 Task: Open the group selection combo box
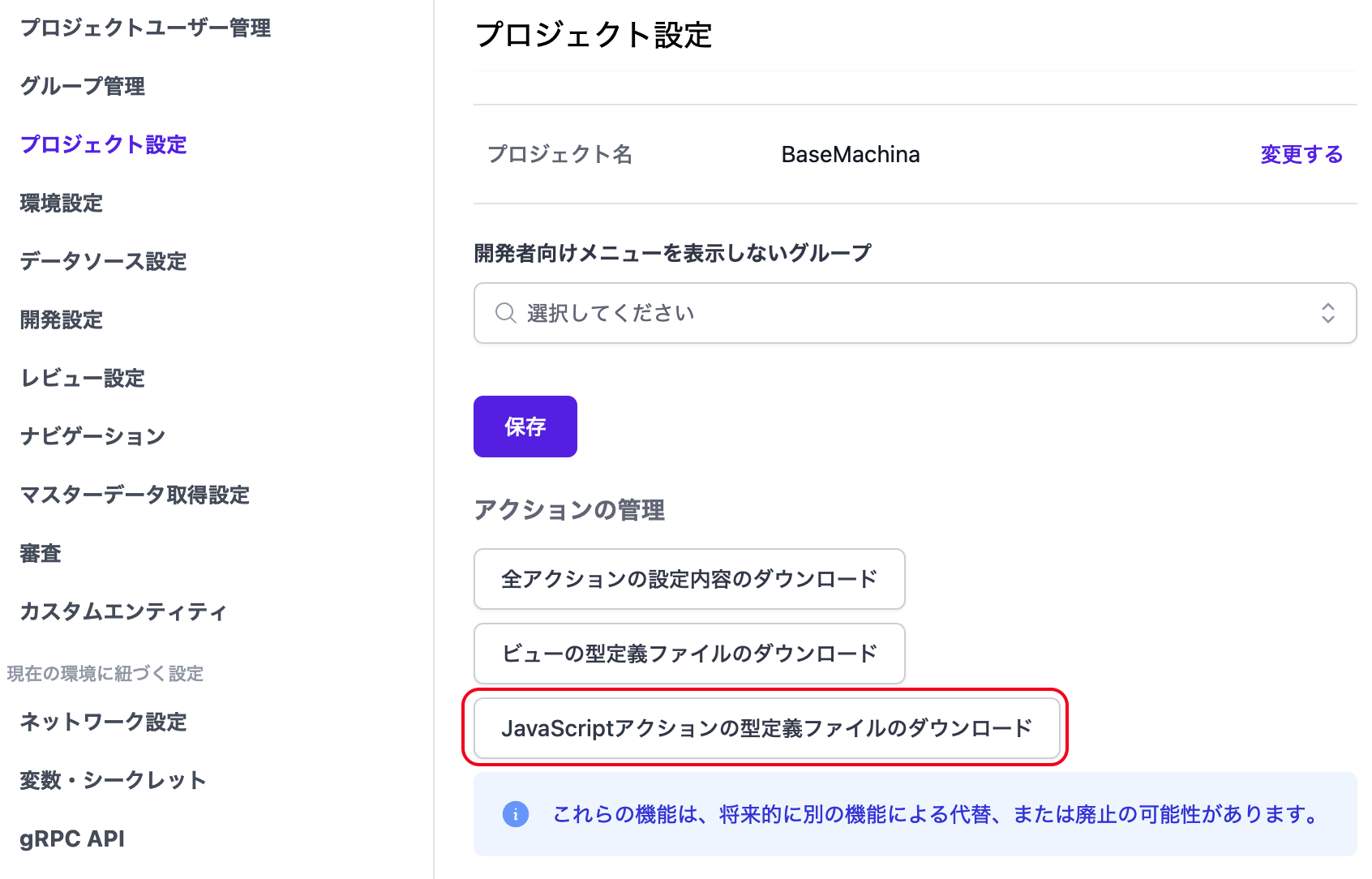[x=915, y=313]
